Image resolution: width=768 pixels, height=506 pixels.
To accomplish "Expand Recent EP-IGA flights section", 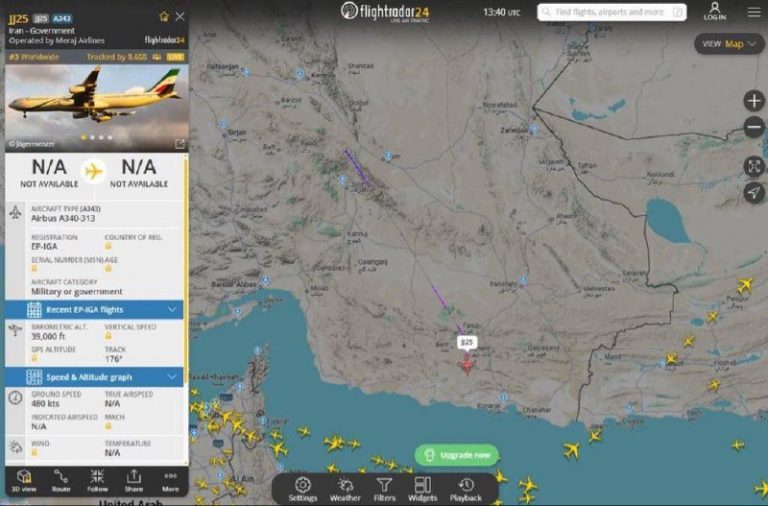I will pos(94,310).
